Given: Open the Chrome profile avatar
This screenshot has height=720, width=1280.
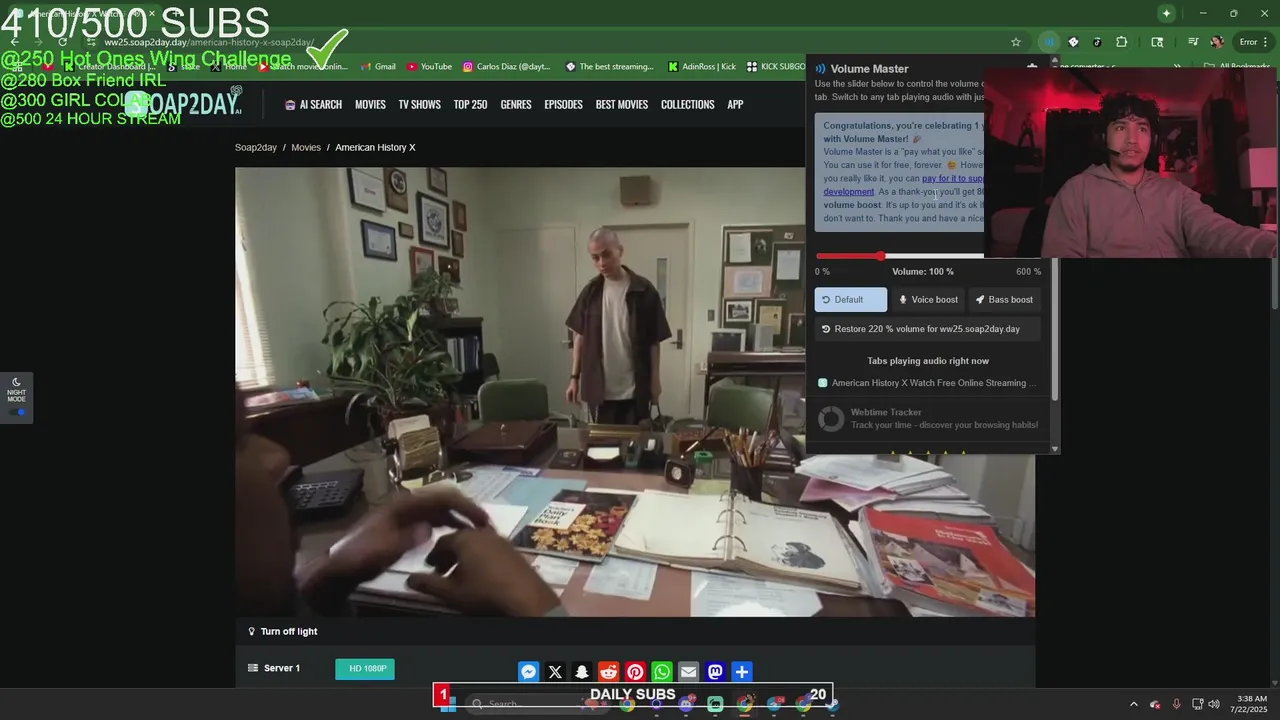Looking at the screenshot, I should click(x=1217, y=42).
